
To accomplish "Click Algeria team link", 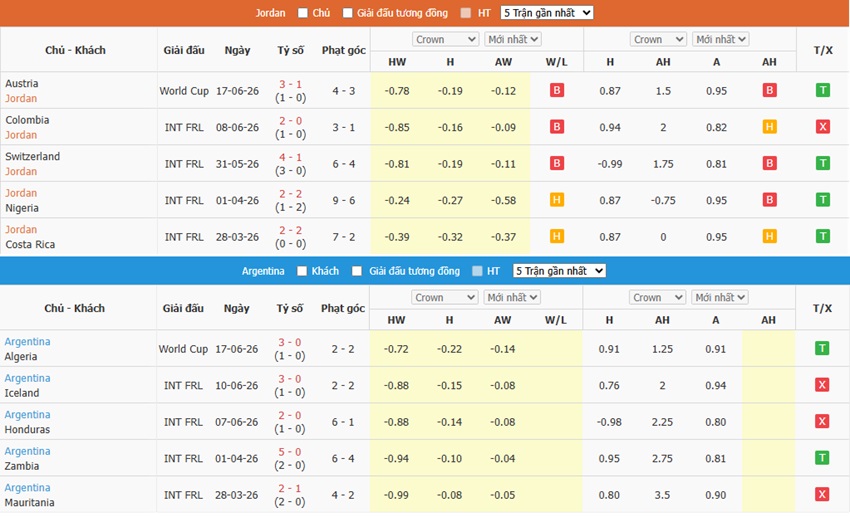I will pos(21,357).
